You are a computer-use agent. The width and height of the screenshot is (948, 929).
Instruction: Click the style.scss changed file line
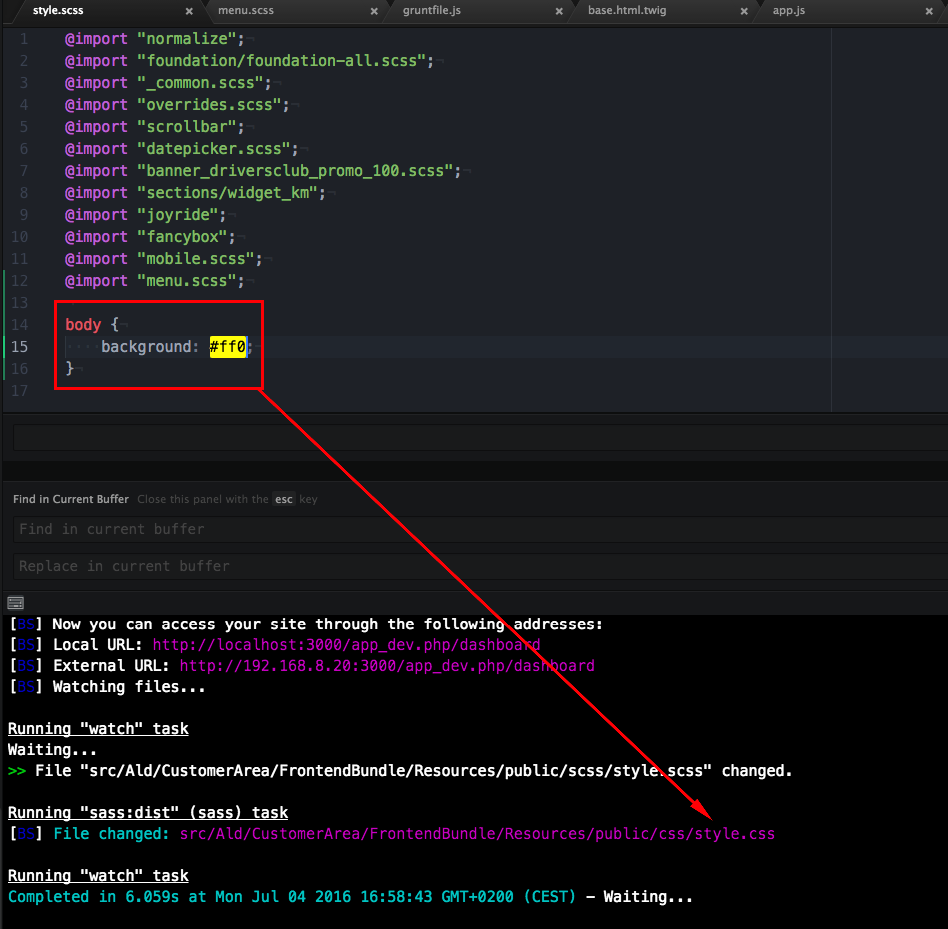(x=400, y=771)
